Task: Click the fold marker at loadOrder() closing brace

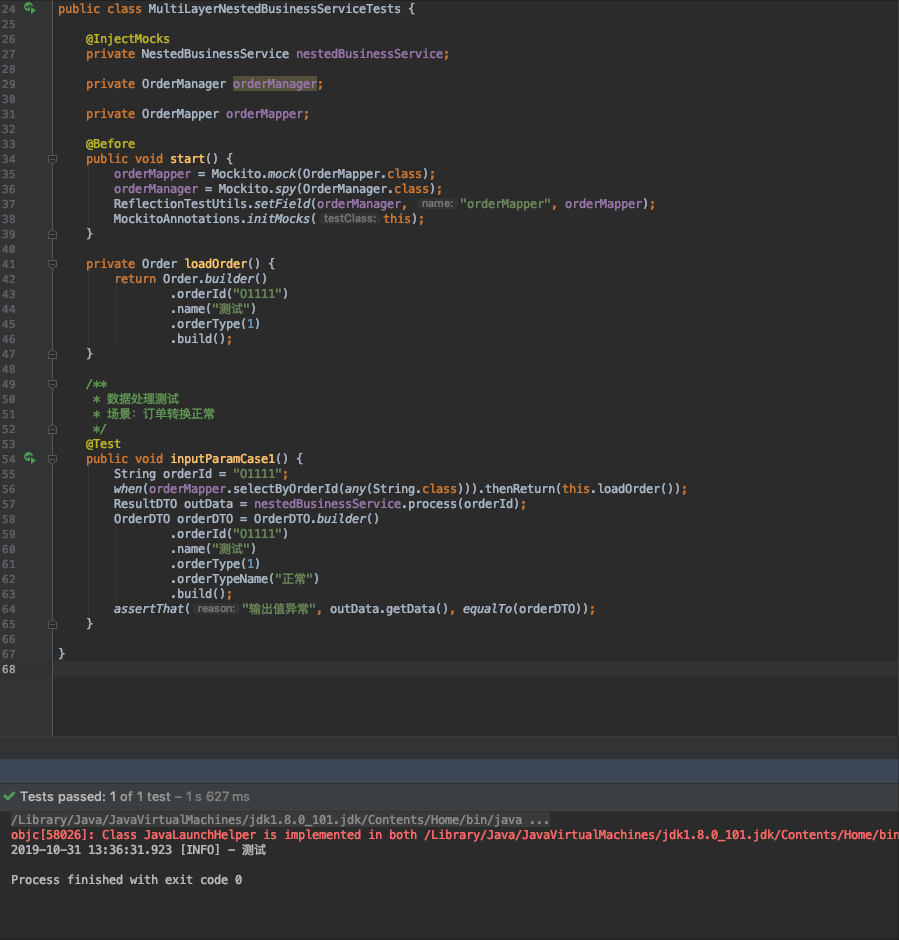Action: point(53,353)
